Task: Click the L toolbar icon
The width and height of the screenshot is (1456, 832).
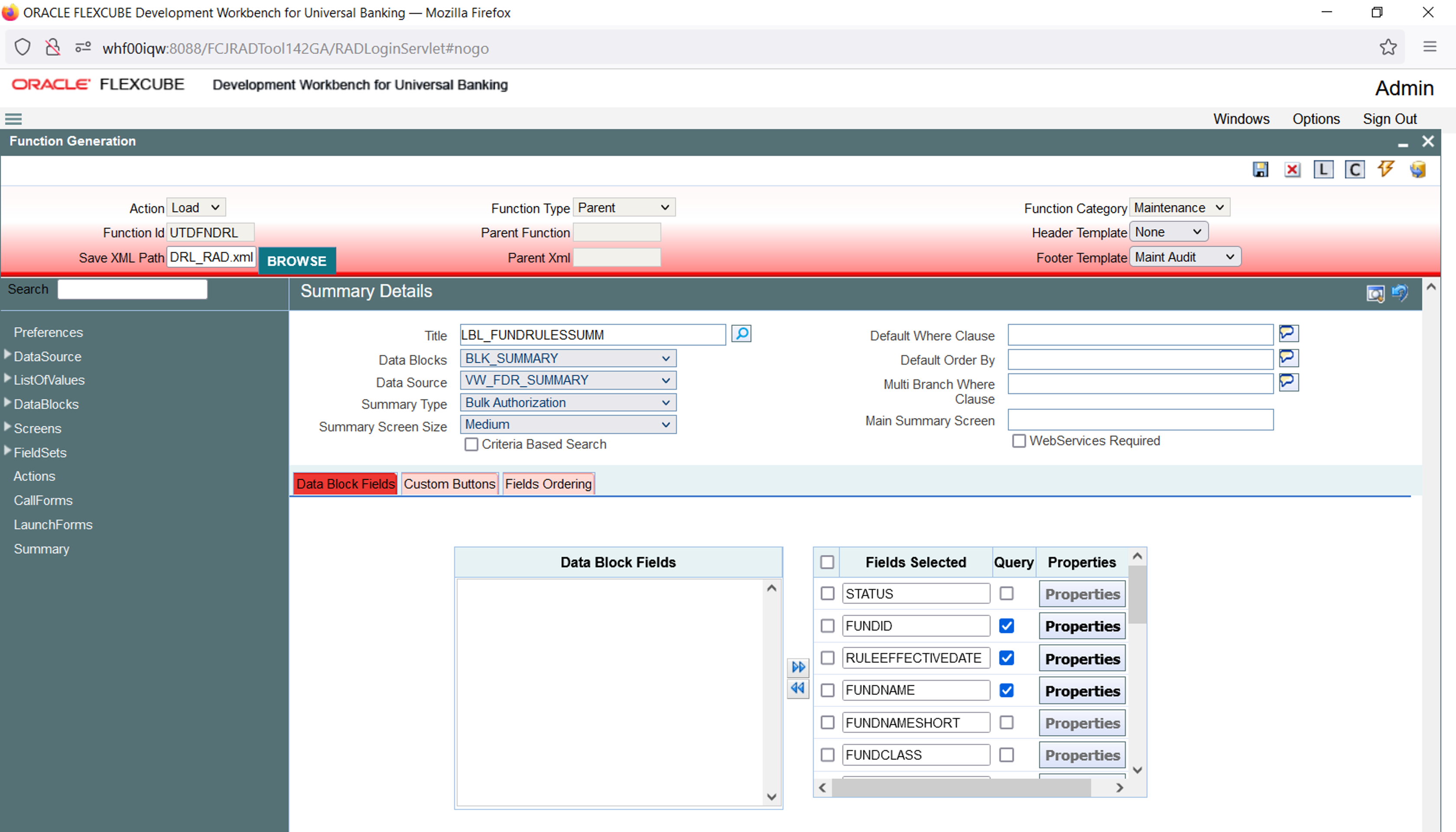Action: point(1323,170)
